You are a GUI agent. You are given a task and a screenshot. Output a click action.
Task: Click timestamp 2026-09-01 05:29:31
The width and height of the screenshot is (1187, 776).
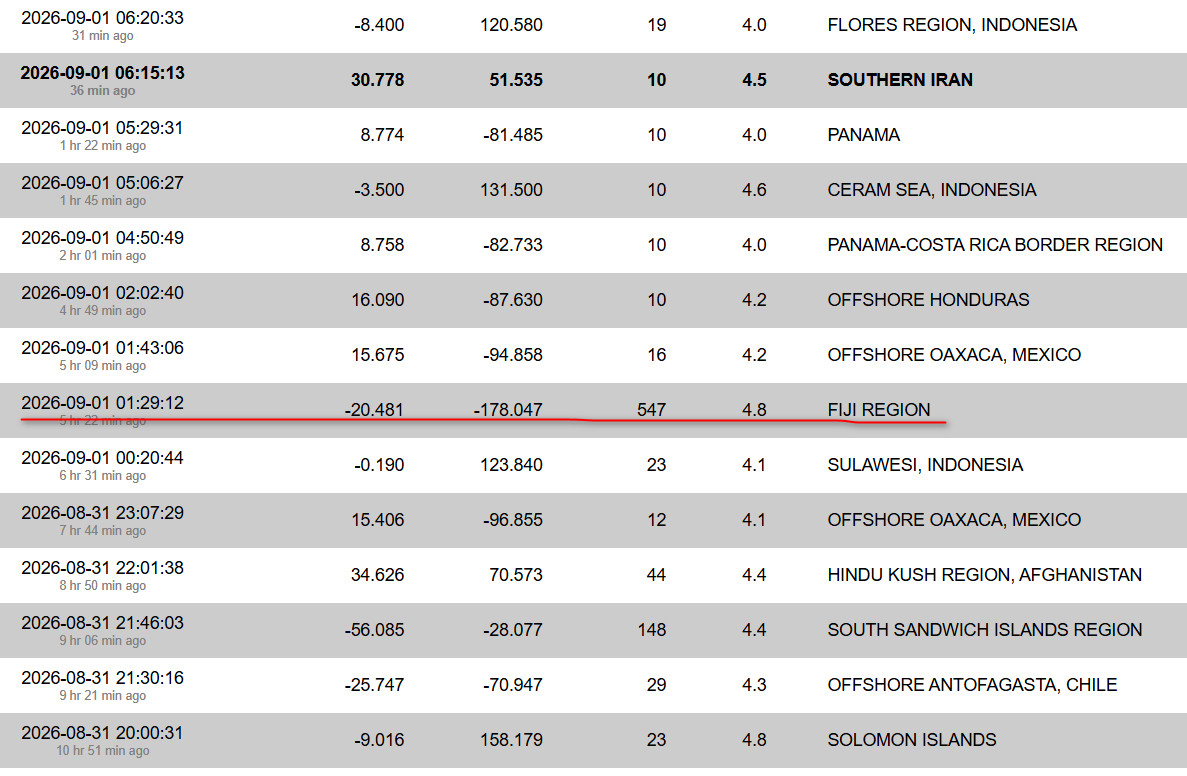[x=102, y=128]
